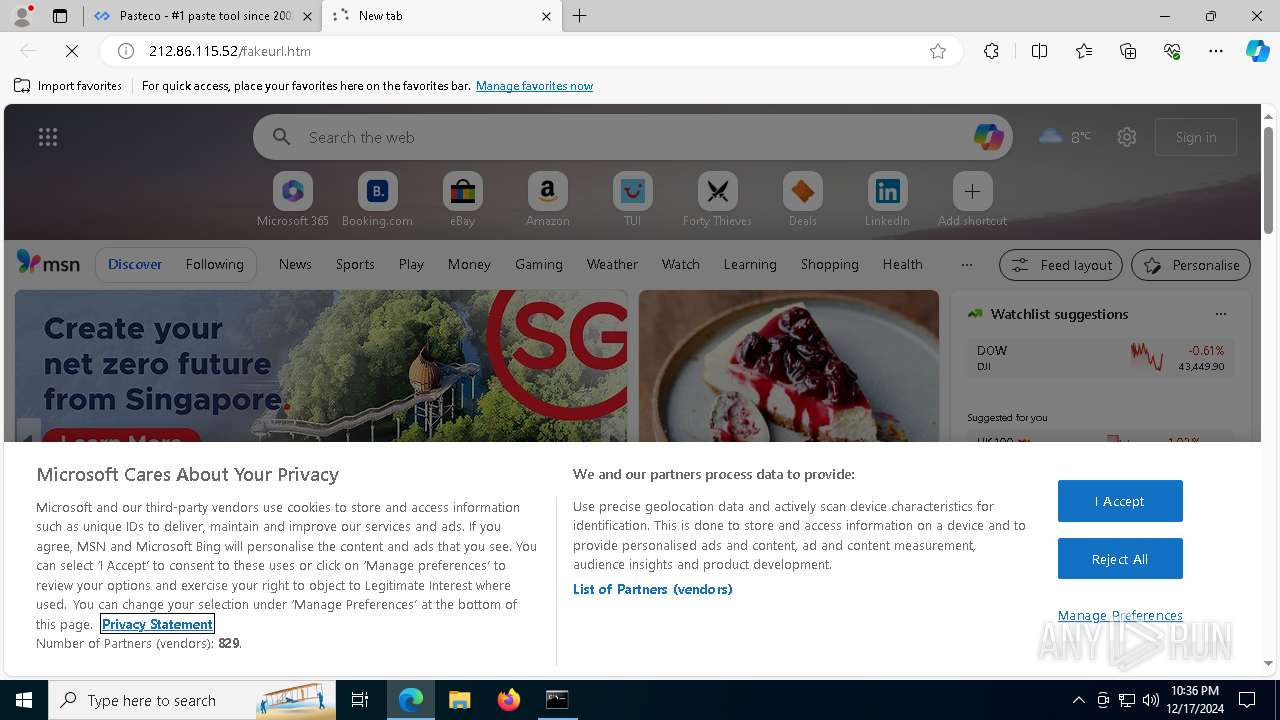This screenshot has width=1280, height=720.
Task: Toggle split screen view
Action: pos(1039,51)
